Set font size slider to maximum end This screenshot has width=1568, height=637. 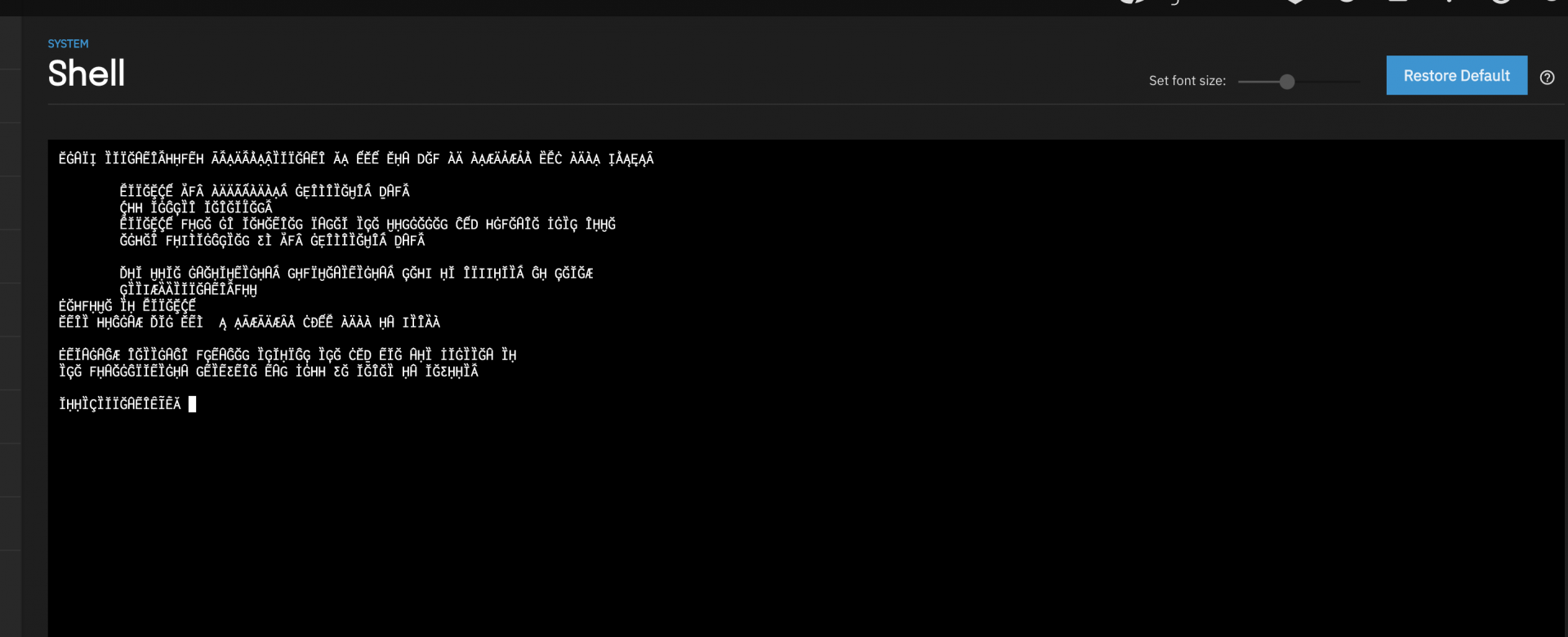click(1360, 82)
